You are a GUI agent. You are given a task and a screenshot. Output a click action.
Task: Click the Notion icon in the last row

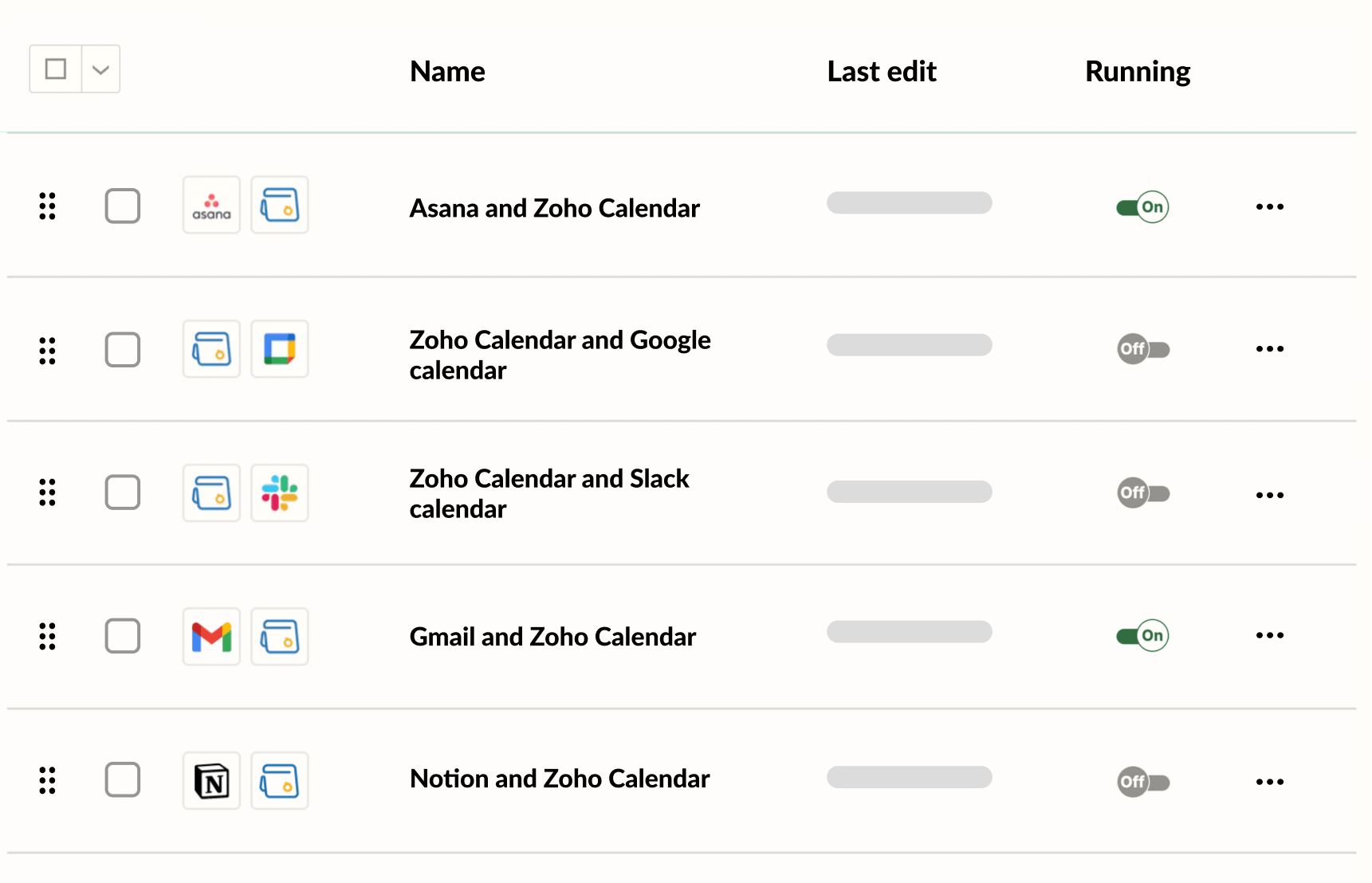(210, 780)
